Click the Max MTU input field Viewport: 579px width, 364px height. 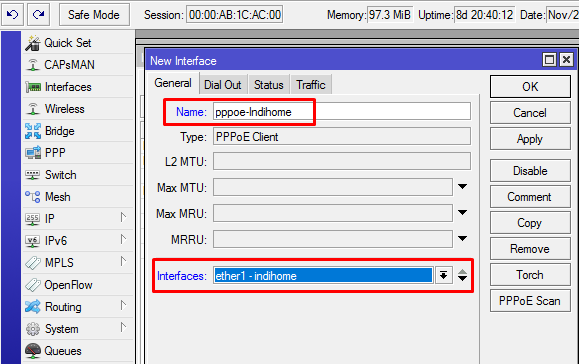[x=333, y=187]
